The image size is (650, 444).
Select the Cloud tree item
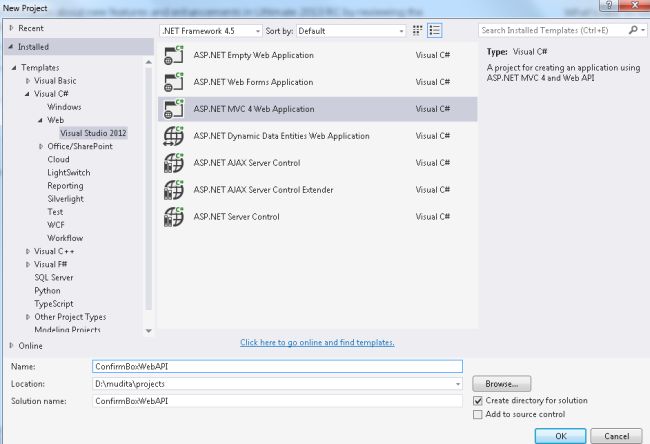(x=58, y=159)
